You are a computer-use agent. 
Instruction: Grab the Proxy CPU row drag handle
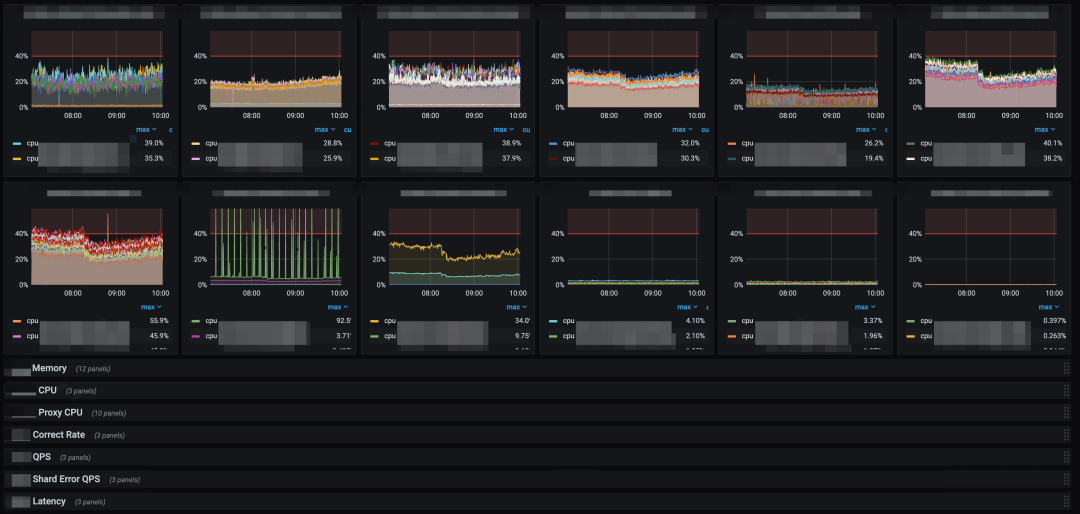click(1066, 412)
